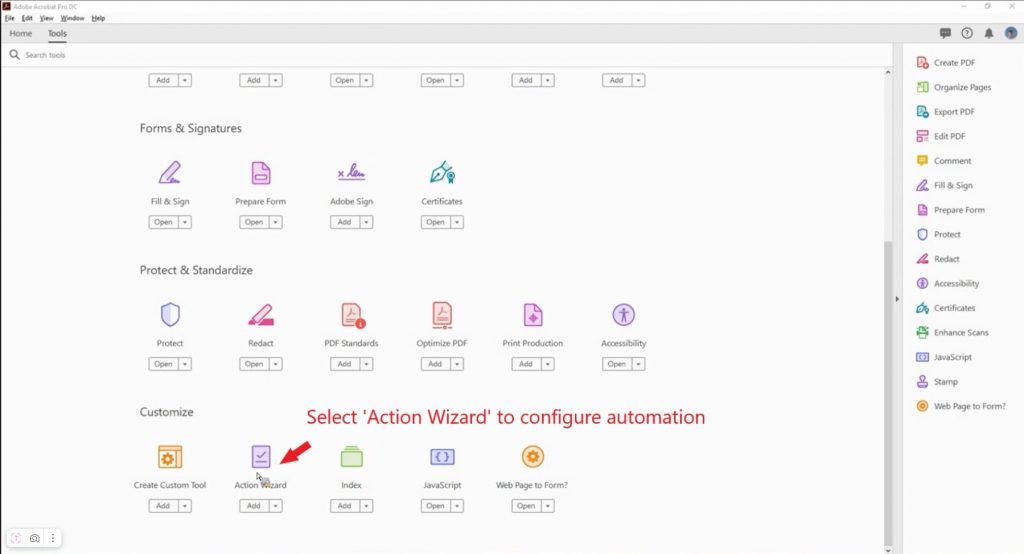Open the Help menu
The width and height of the screenshot is (1024, 554).
(x=98, y=18)
